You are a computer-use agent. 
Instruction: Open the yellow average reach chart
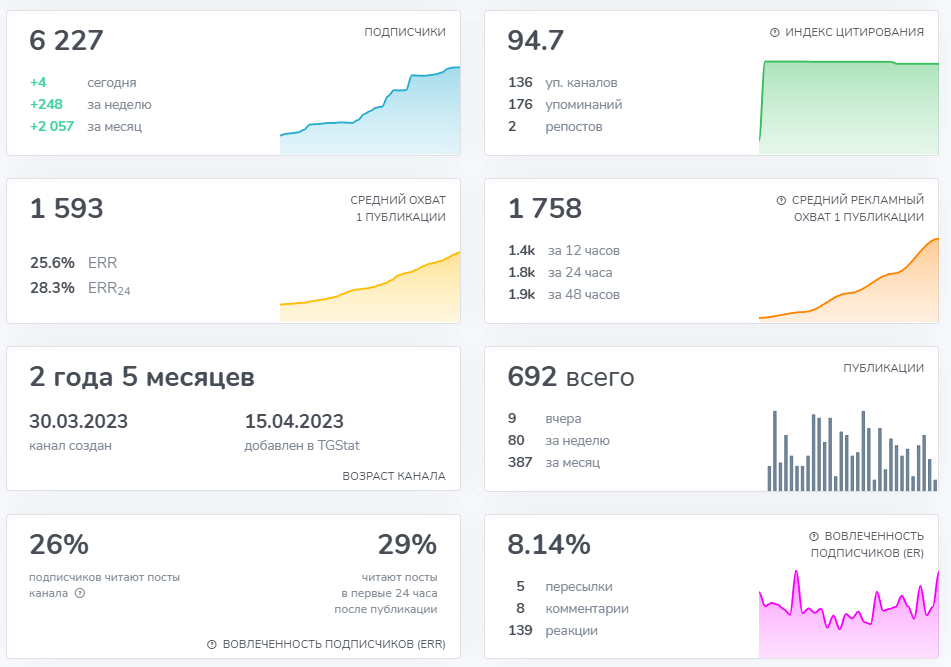pos(370,287)
